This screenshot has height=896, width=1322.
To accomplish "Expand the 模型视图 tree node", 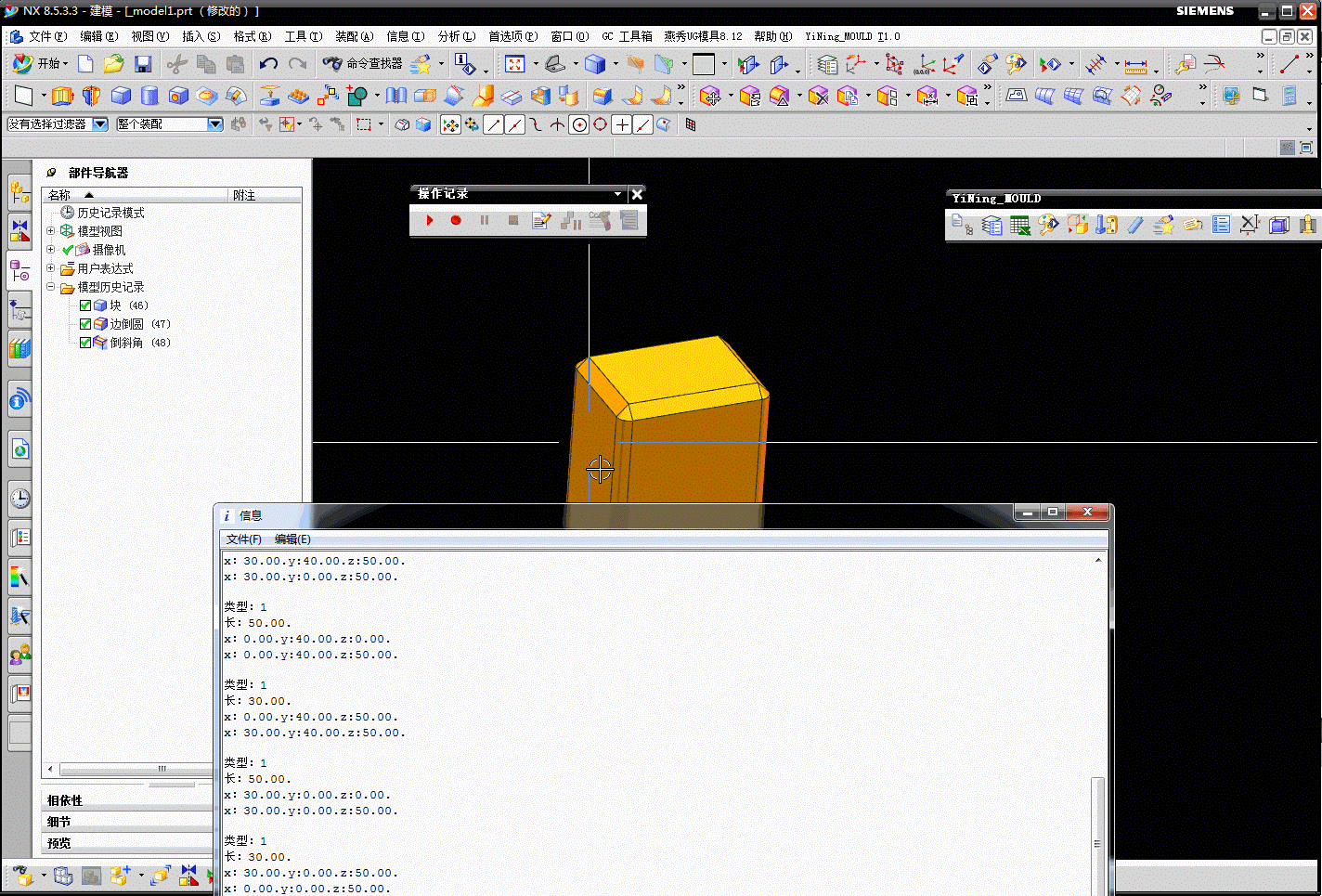I will tap(51, 231).
